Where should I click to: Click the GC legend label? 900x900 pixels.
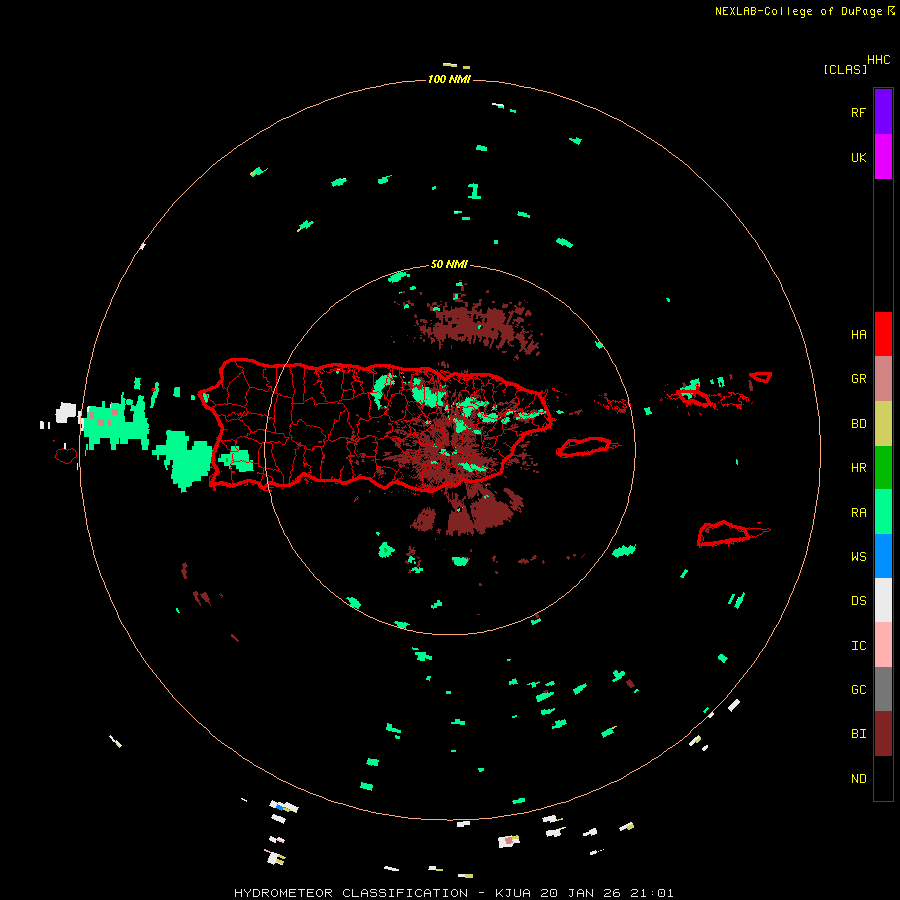coord(858,690)
